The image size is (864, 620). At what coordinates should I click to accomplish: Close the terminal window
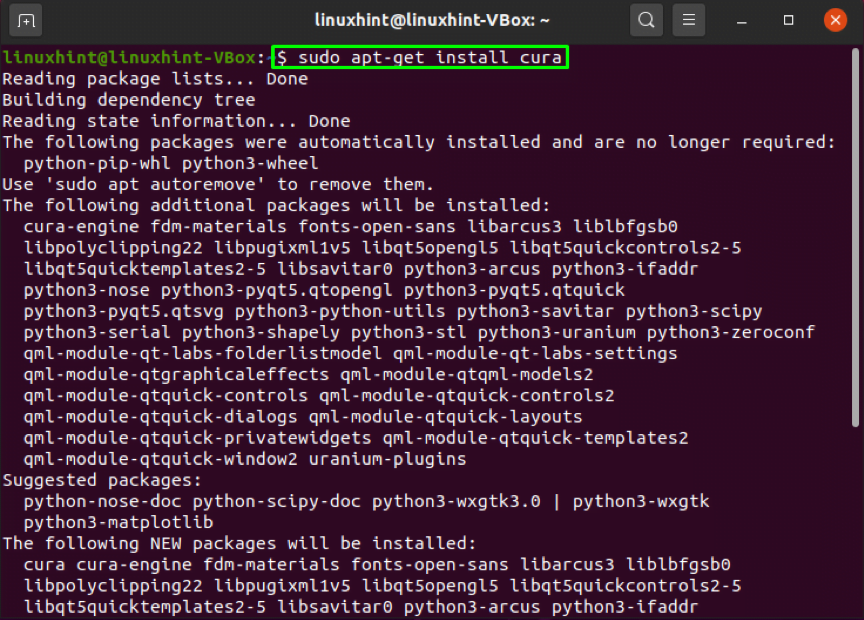[x=835, y=20]
